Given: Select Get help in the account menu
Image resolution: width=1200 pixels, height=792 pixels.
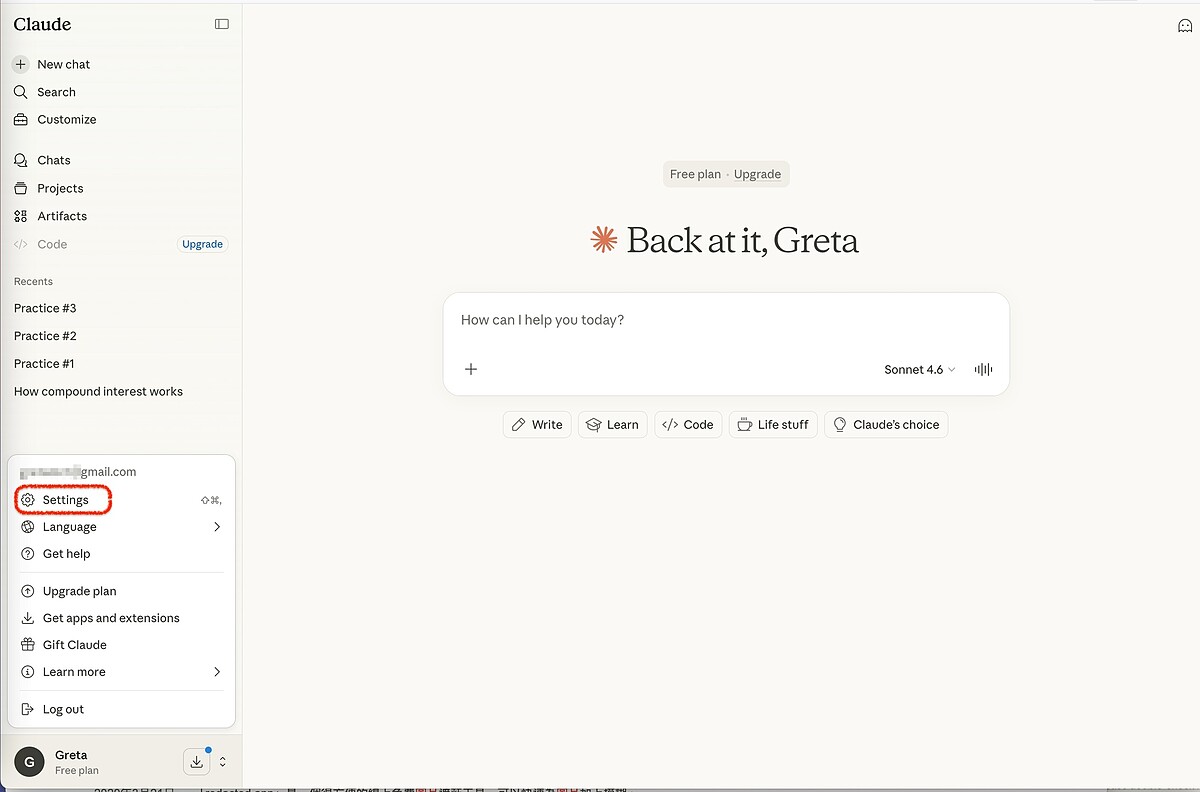Looking at the screenshot, I should 66,554.
